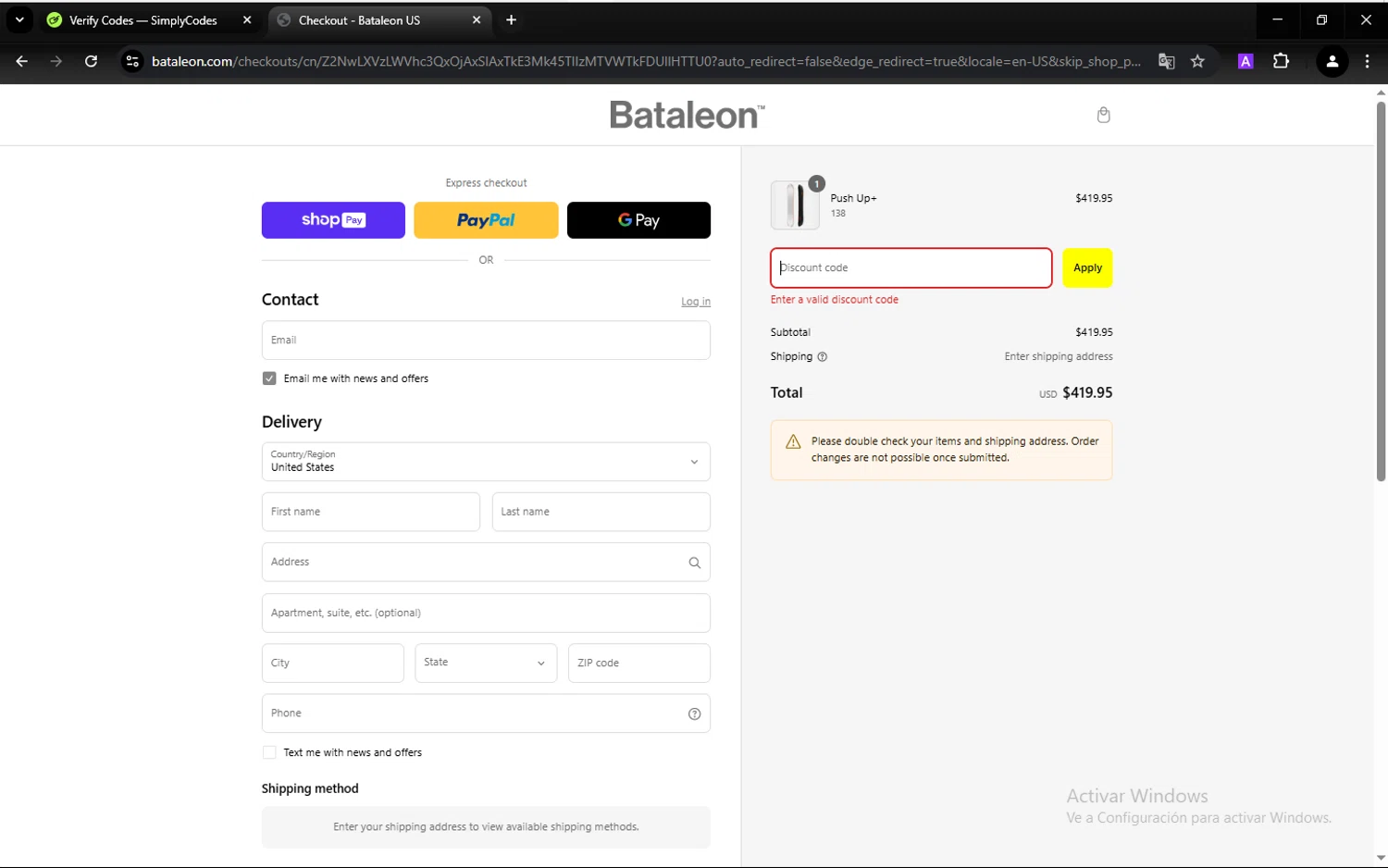Screen dimensions: 1388x868
Task: Translate this page icon
Action: click(1167, 61)
